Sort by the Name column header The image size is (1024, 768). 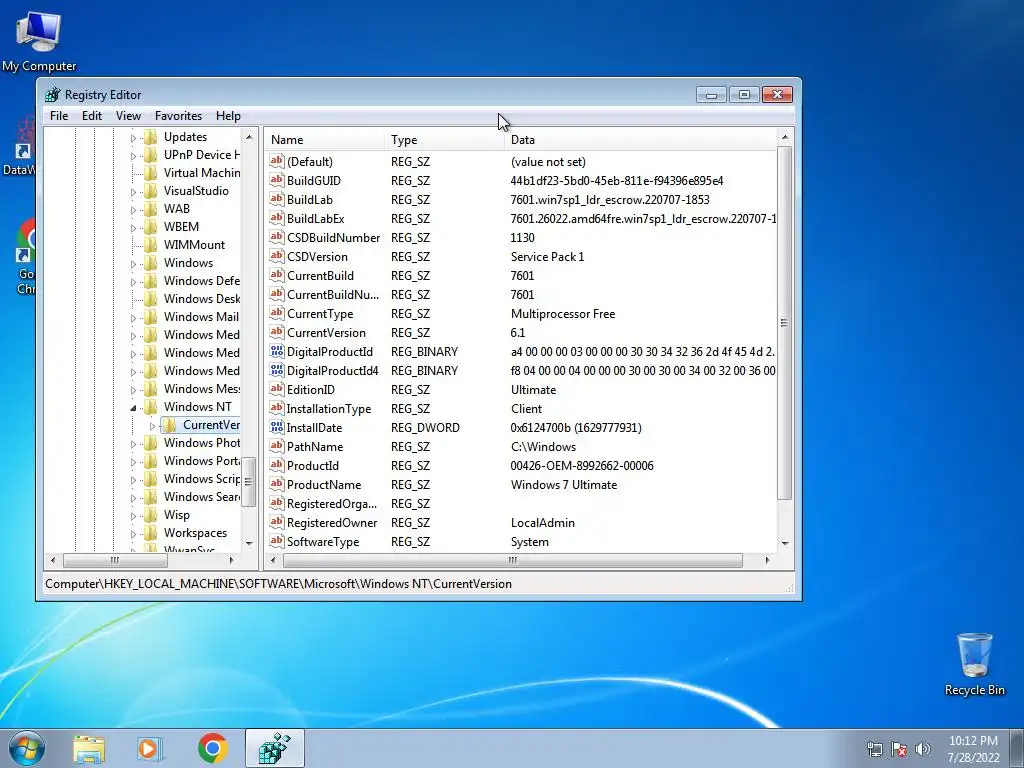click(325, 140)
